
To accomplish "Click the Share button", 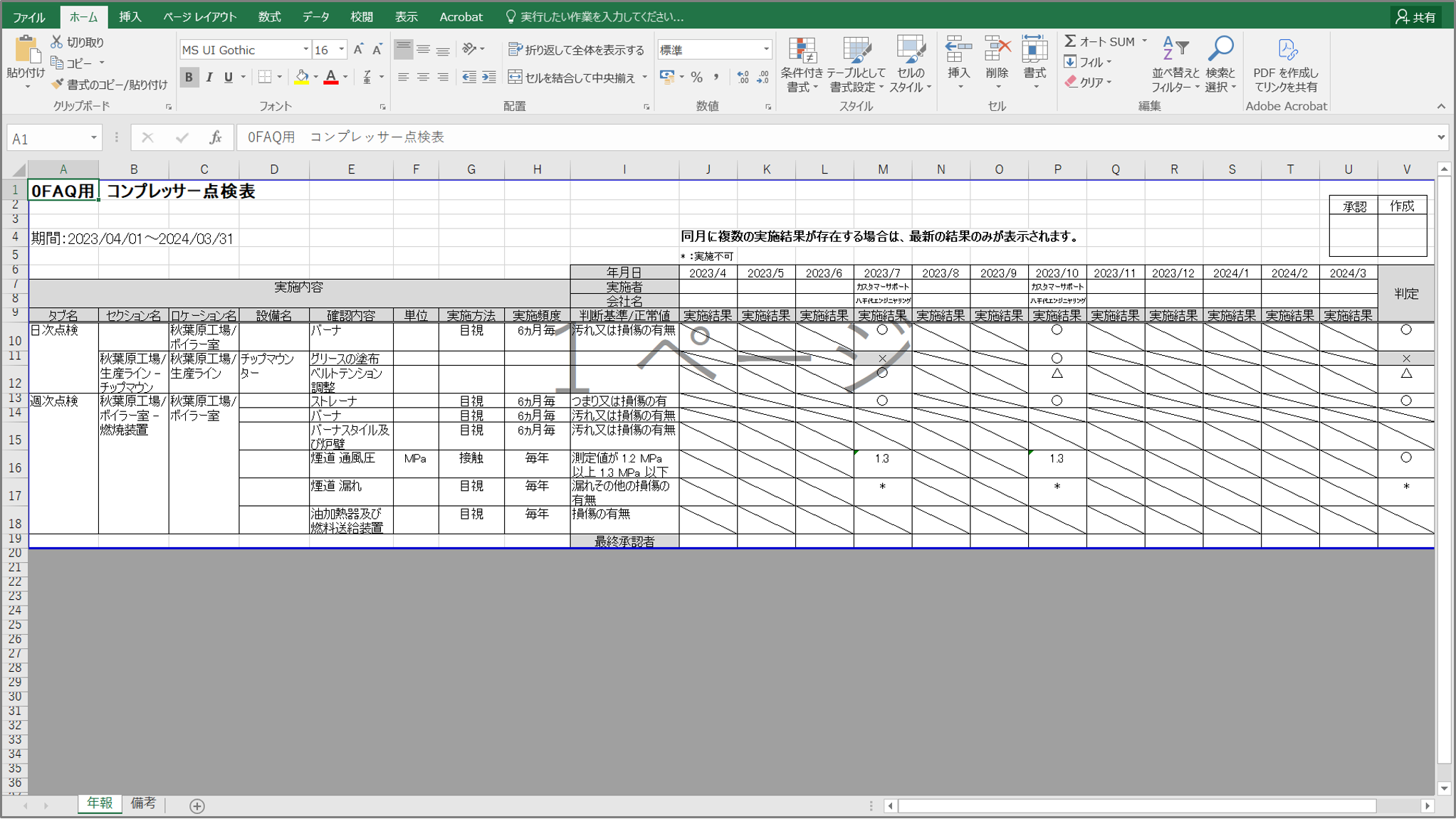I will (1415, 16).
